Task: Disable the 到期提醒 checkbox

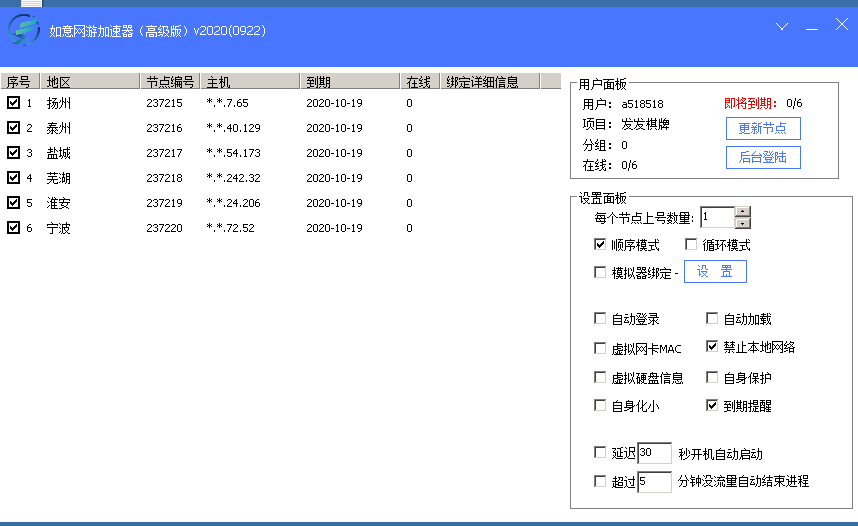Action: 712,405
